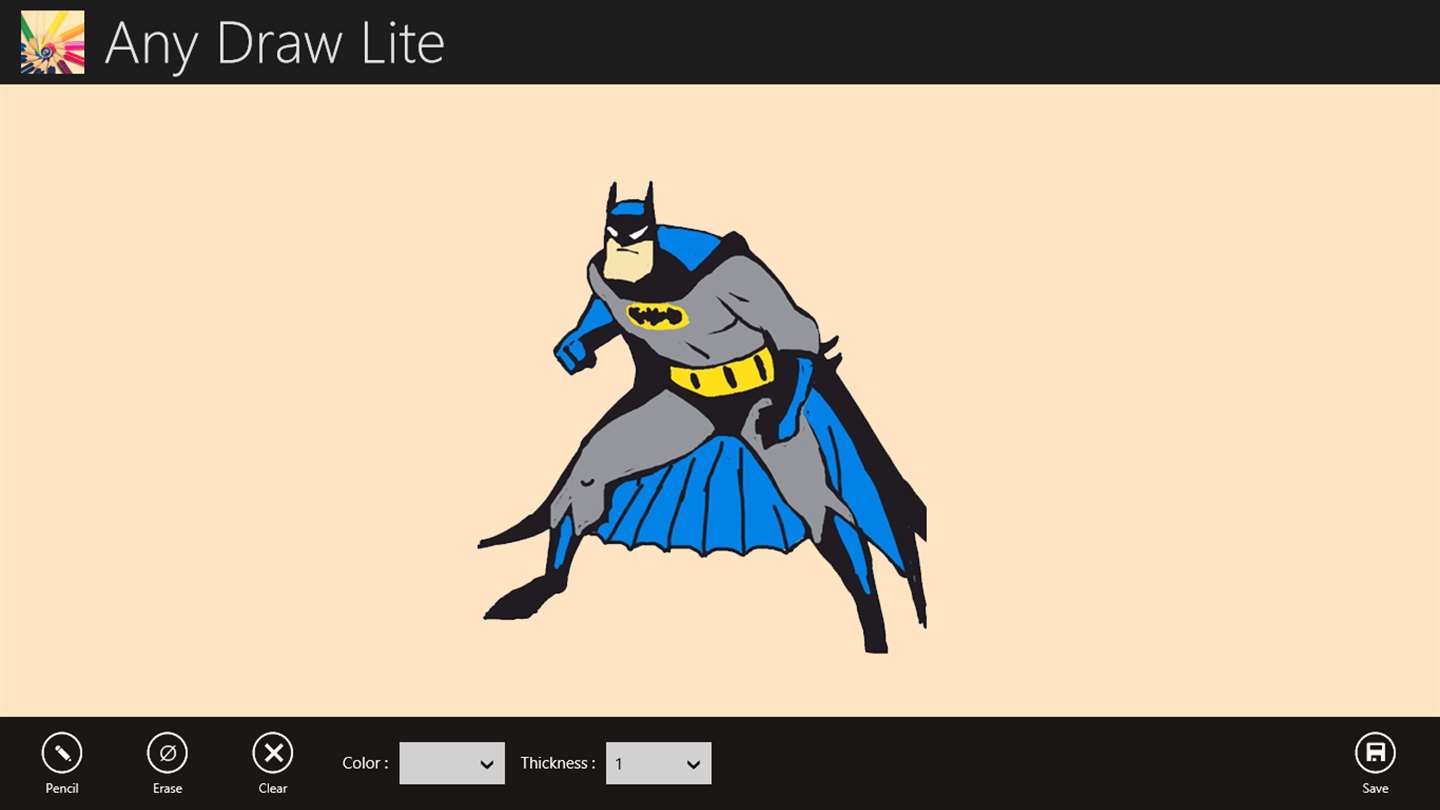Open the Thickness dropdown

(659, 763)
